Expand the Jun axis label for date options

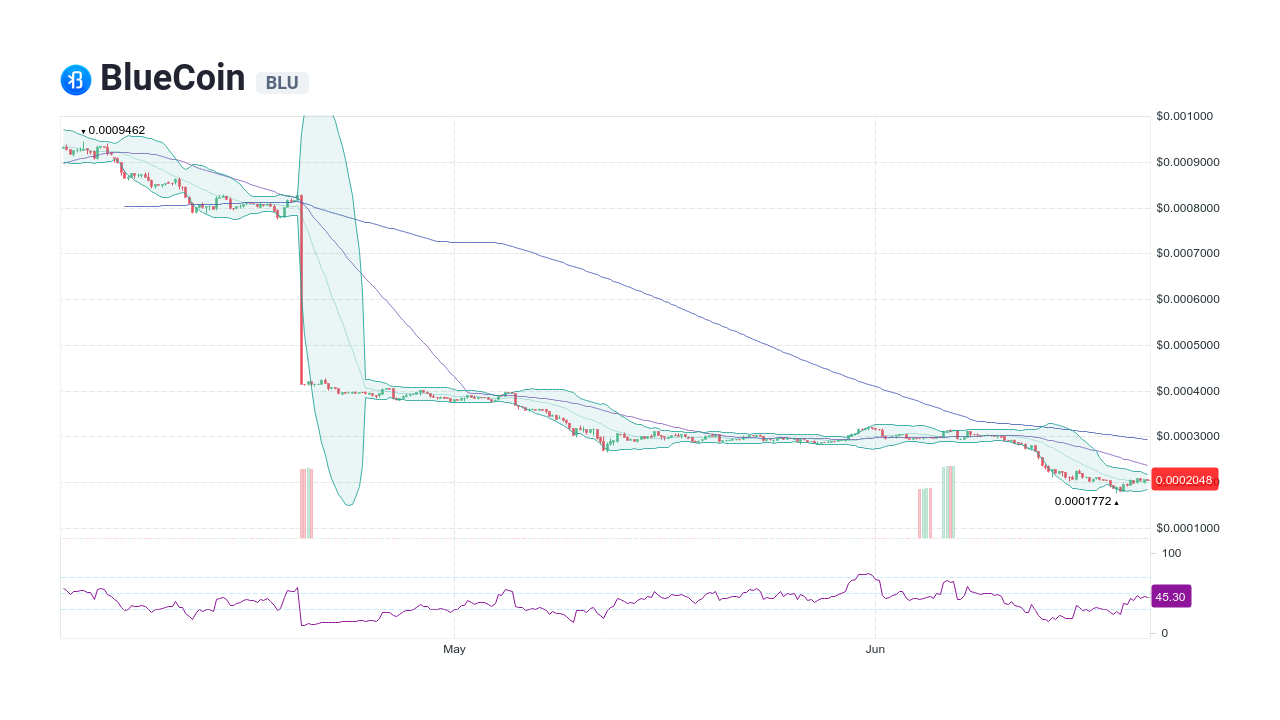[x=876, y=649]
